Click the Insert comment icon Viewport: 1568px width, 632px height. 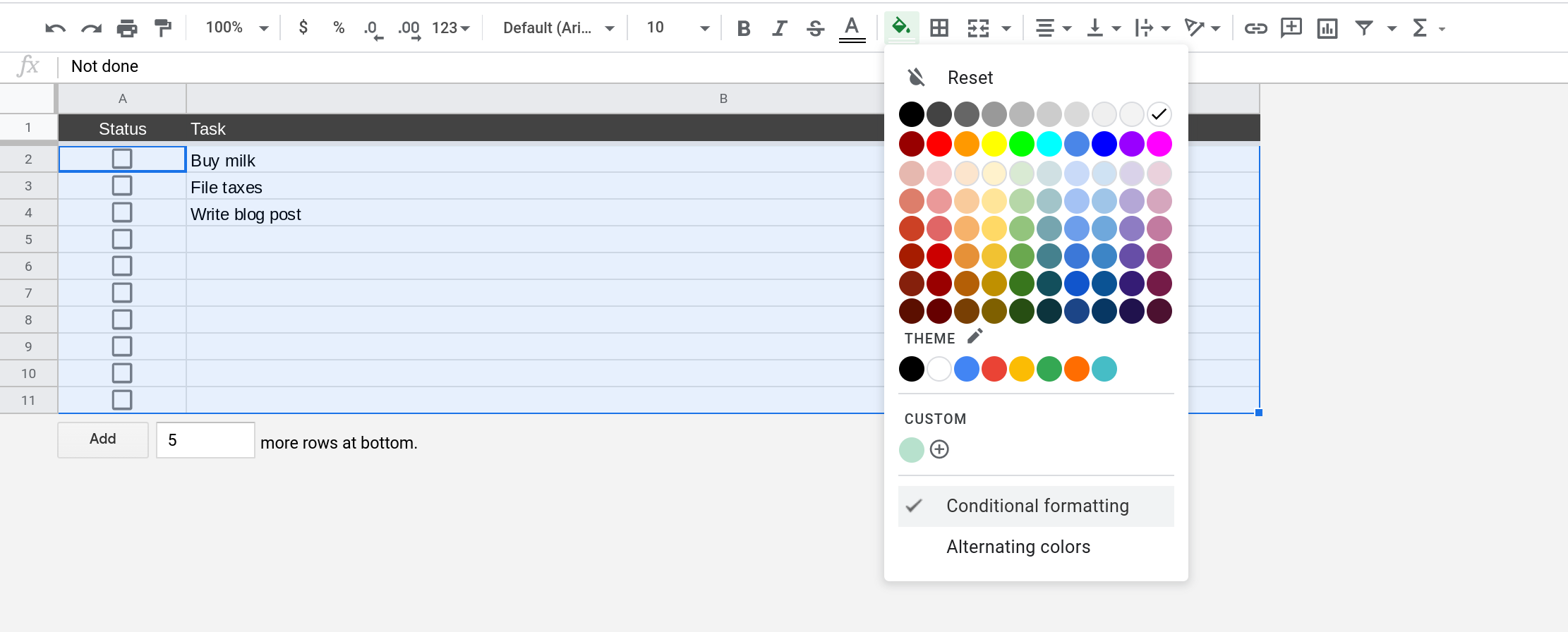point(1291,28)
